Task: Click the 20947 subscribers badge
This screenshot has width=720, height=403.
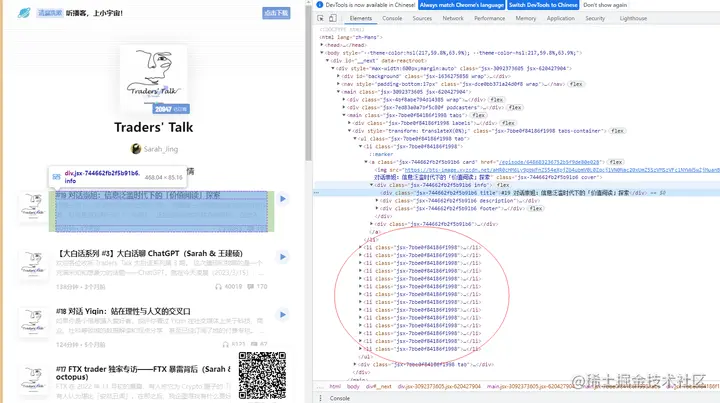Action: [170, 109]
